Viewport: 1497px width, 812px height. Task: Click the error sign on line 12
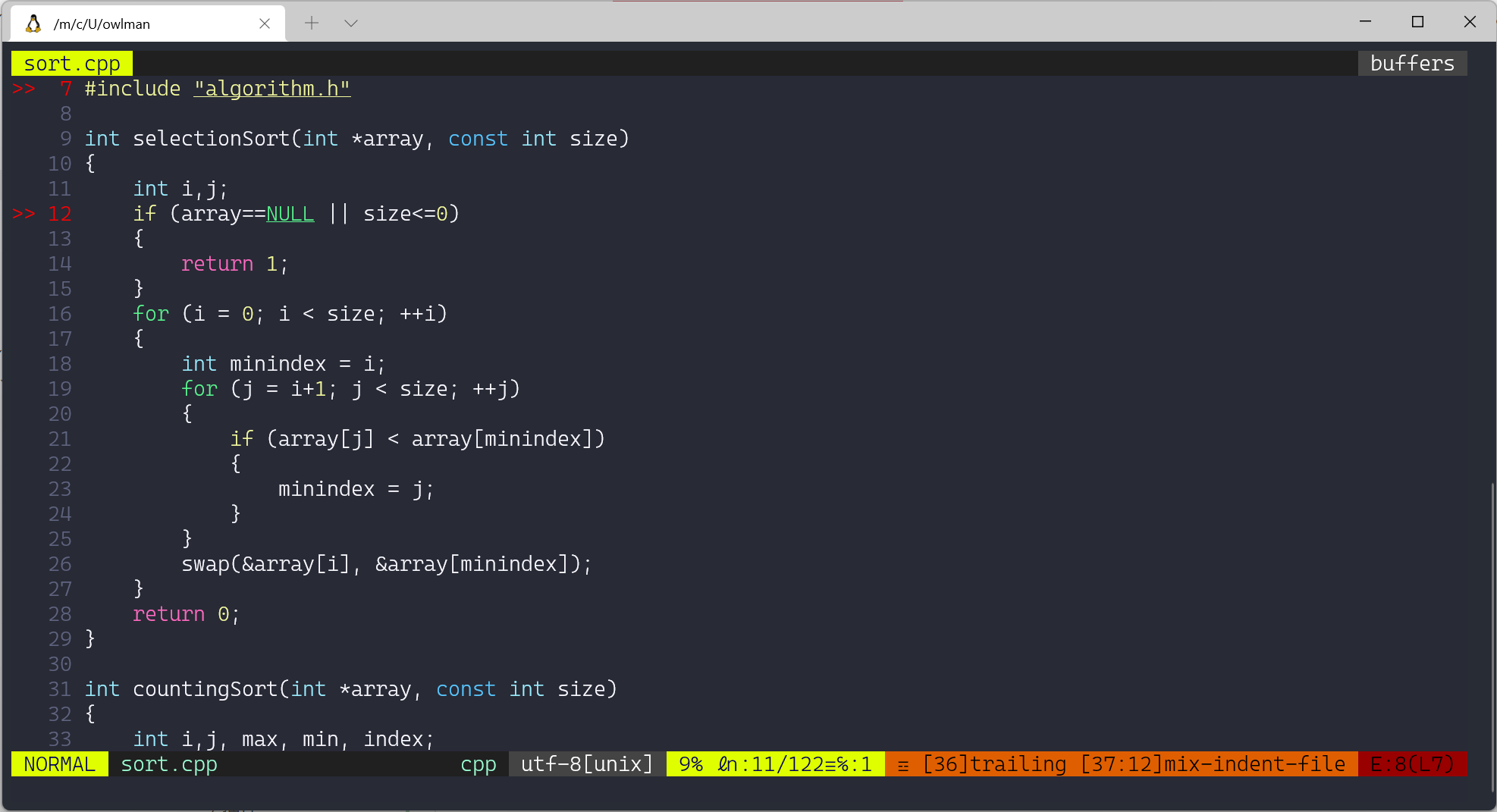coord(24,214)
